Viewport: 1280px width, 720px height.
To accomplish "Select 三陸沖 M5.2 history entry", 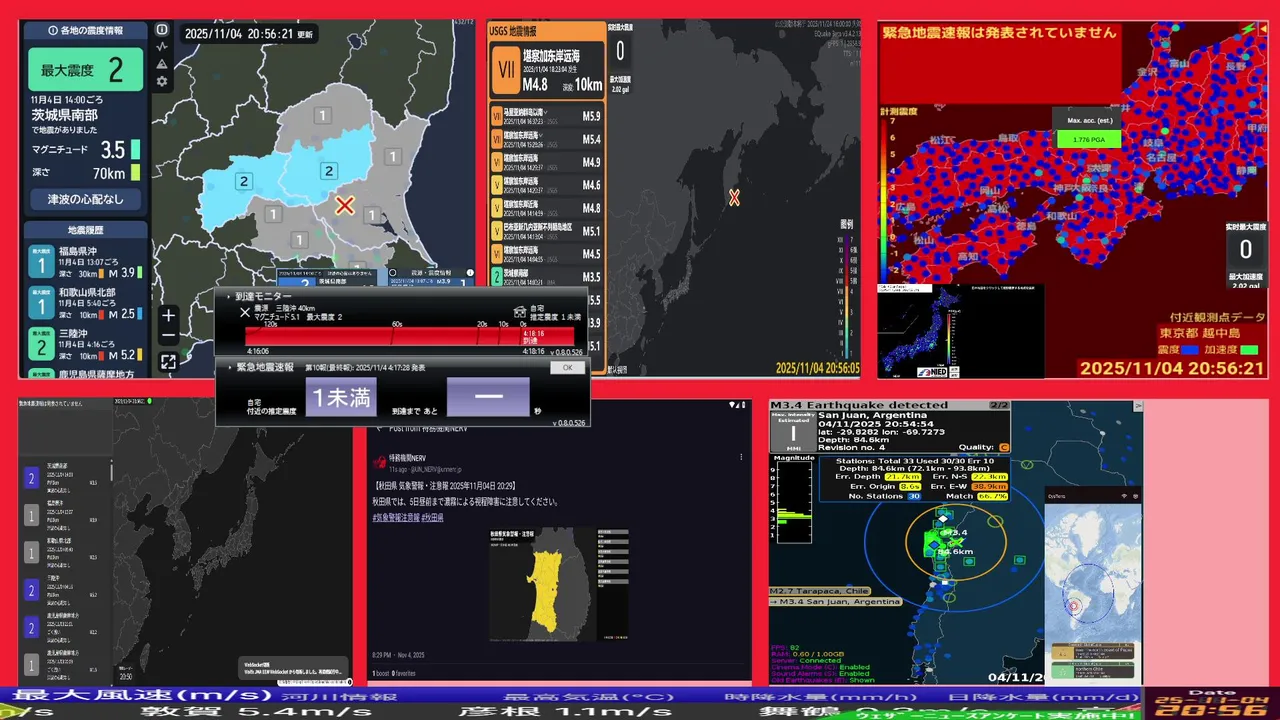I will (x=85, y=345).
